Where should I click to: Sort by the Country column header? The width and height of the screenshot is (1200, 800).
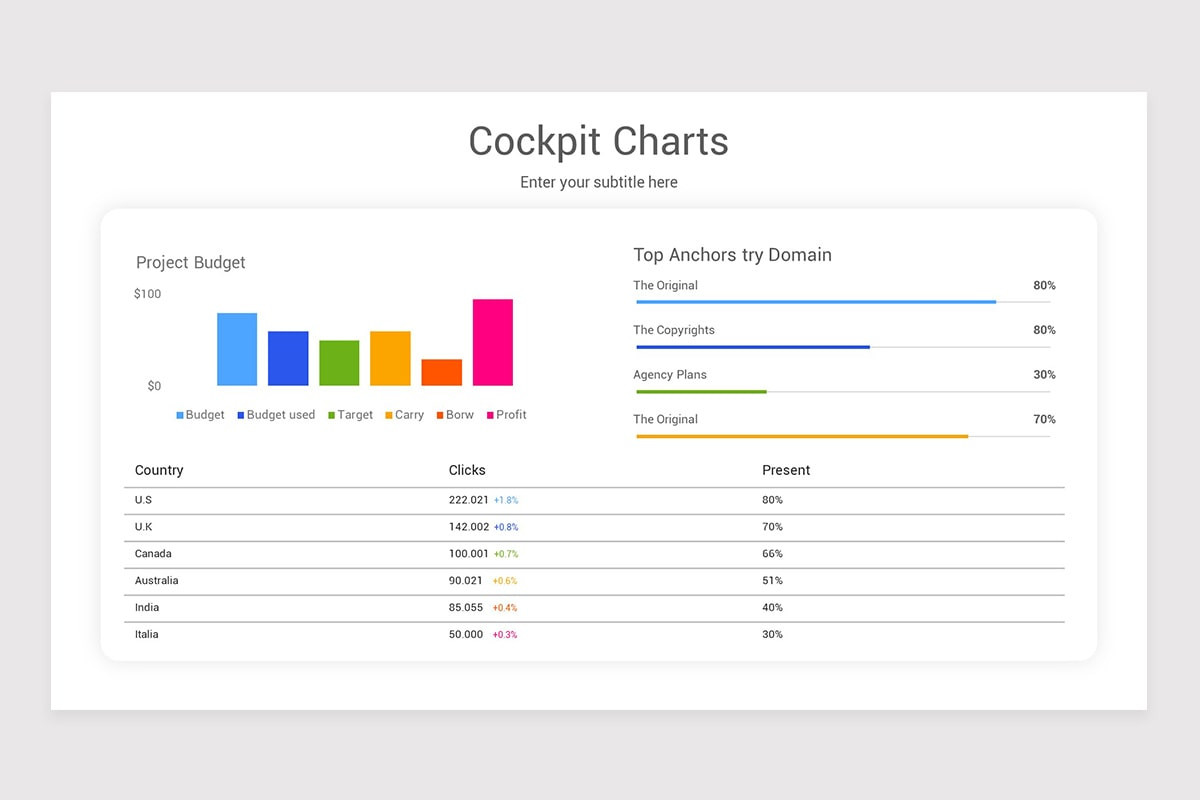(x=159, y=470)
